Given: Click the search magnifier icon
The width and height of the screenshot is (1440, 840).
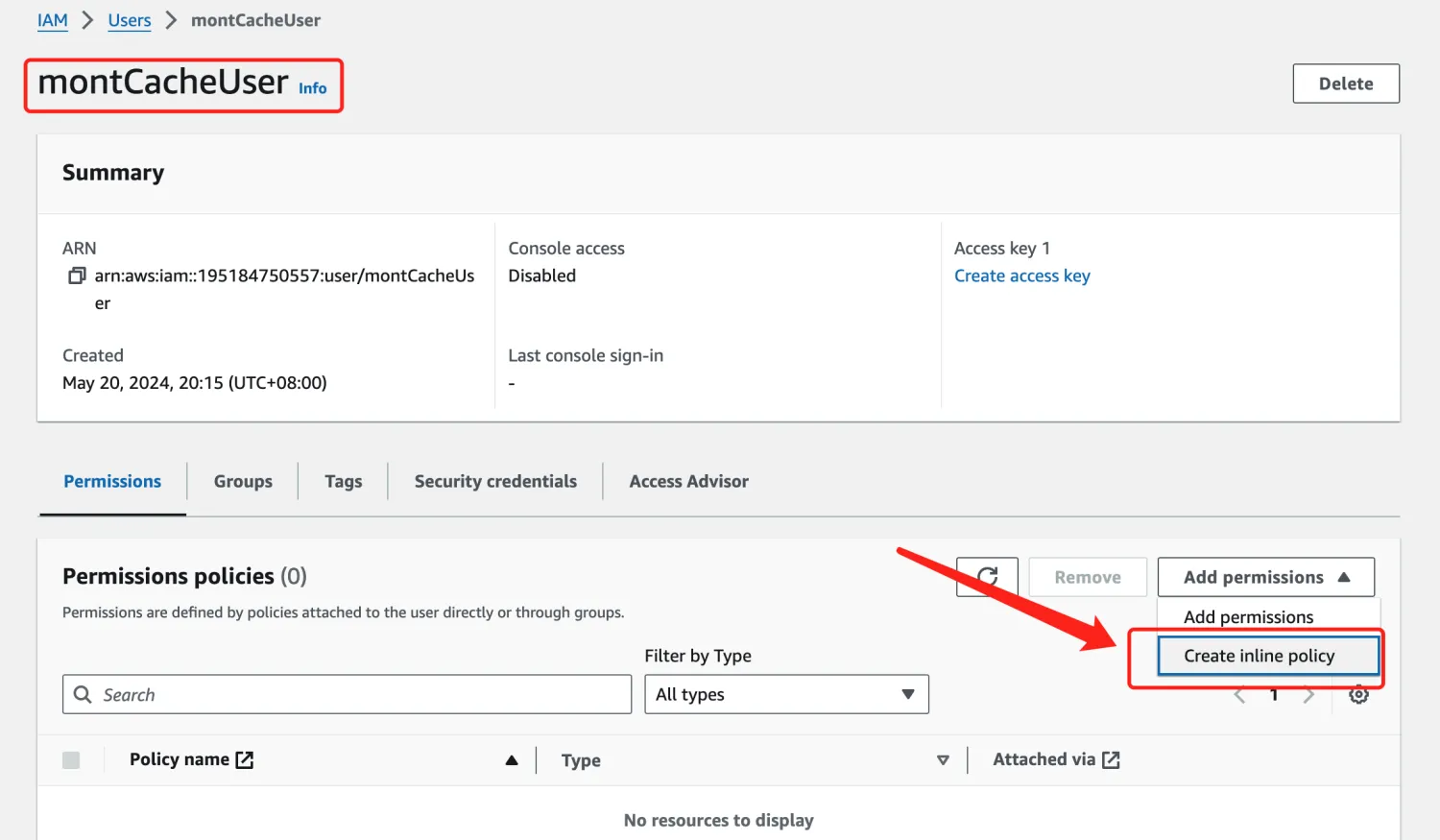Looking at the screenshot, I should click(x=83, y=694).
